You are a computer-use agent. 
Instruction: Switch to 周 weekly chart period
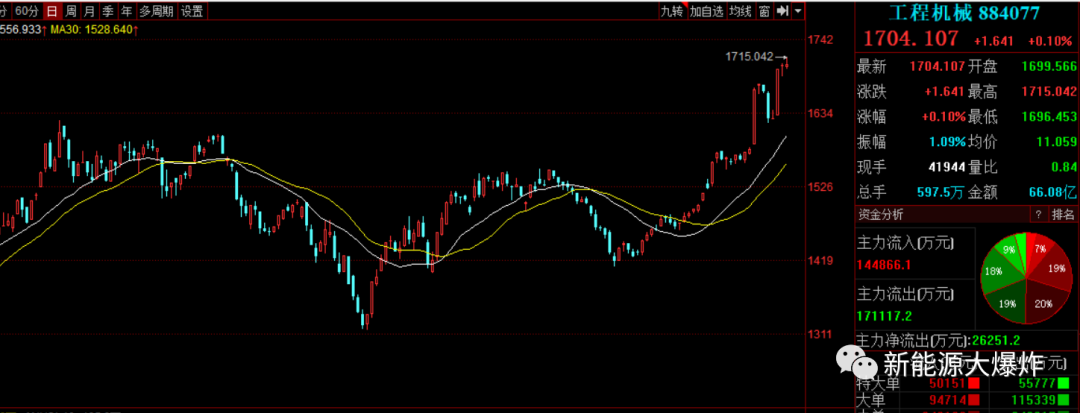pos(70,11)
